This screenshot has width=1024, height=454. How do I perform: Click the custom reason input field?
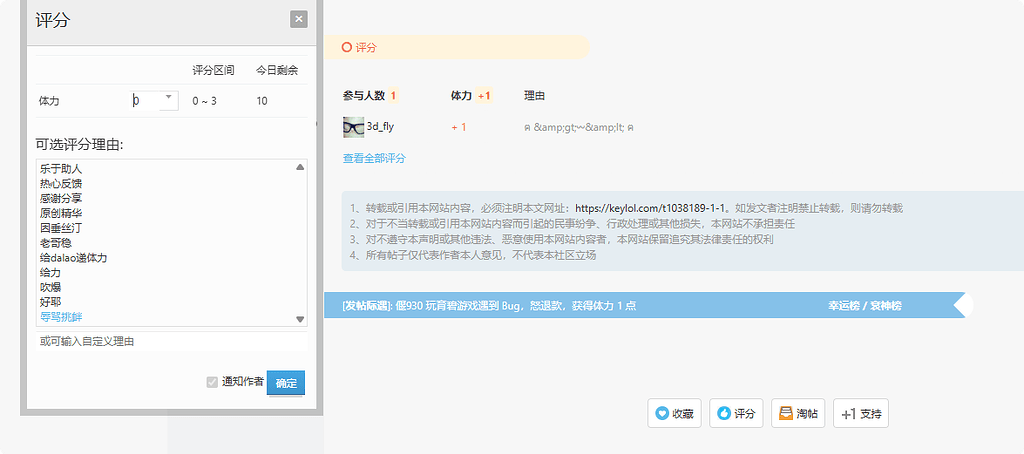[x=171, y=341]
